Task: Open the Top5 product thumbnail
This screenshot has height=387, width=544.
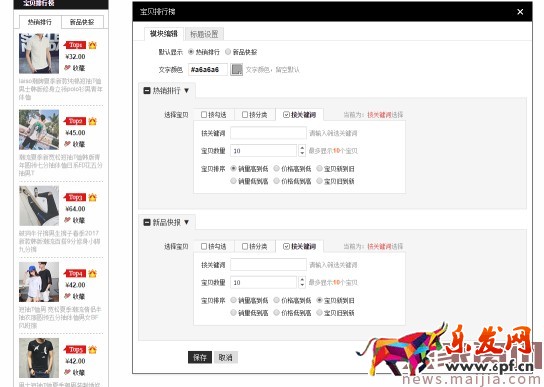Action: [x=39, y=358]
